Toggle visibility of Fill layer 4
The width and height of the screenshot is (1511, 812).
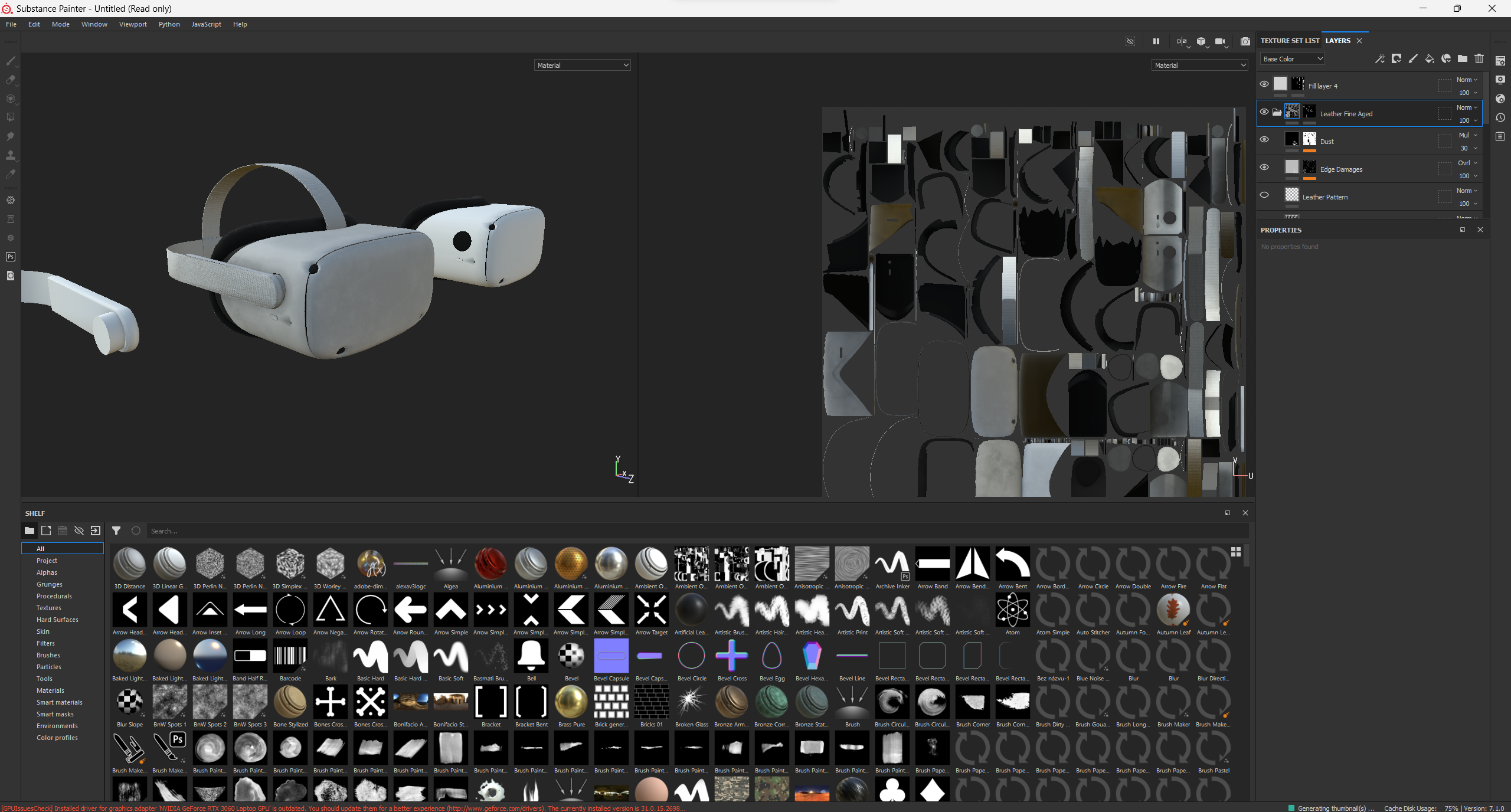1264,84
